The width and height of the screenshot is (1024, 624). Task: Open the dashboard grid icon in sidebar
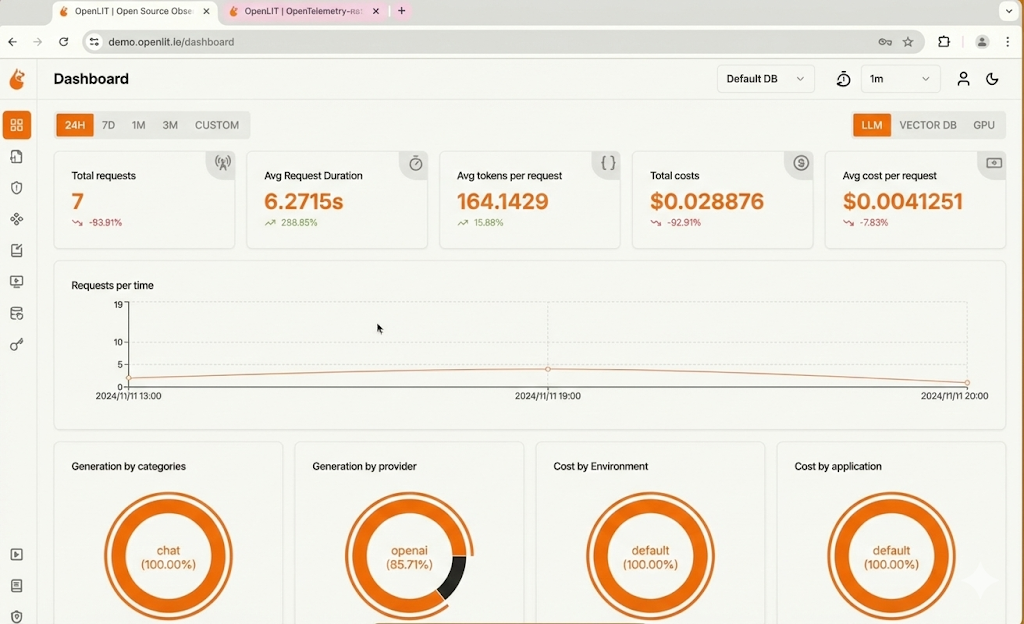17,125
